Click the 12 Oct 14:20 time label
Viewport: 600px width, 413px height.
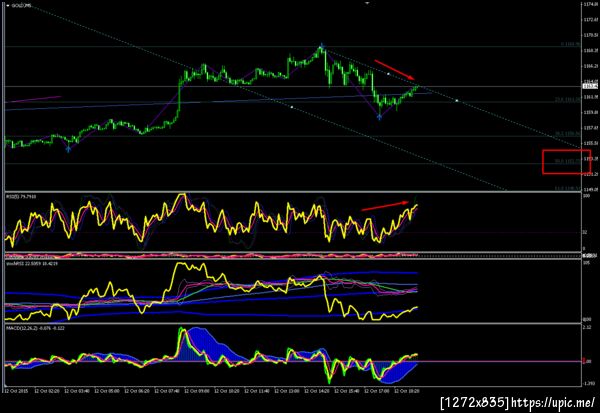point(317,391)
